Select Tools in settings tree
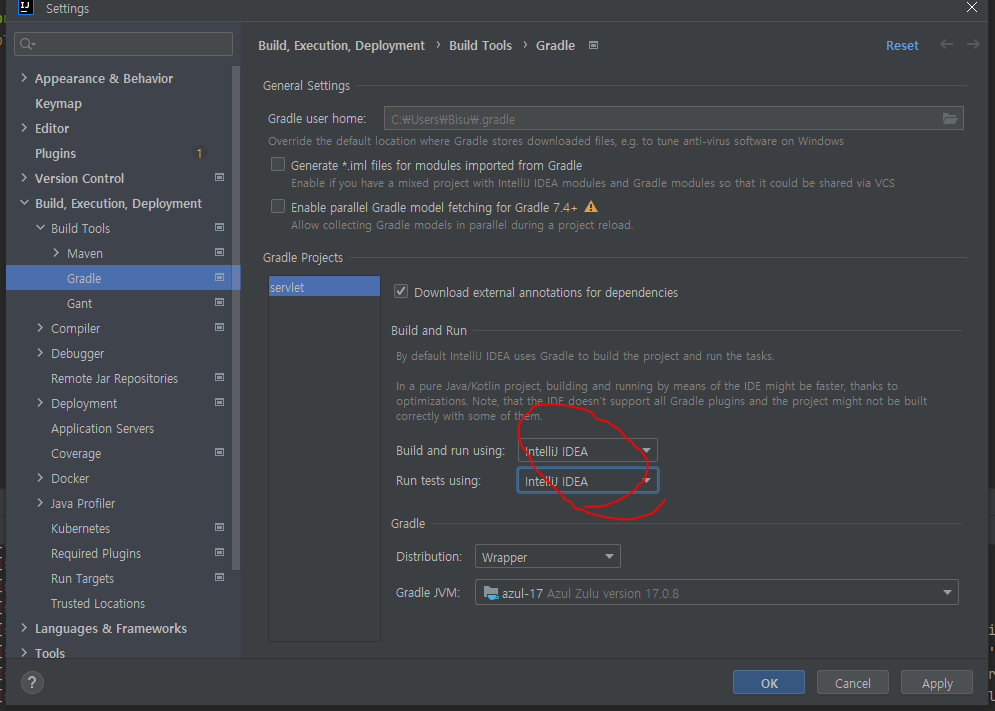995x711 pixels. click(x=50, y=653)
